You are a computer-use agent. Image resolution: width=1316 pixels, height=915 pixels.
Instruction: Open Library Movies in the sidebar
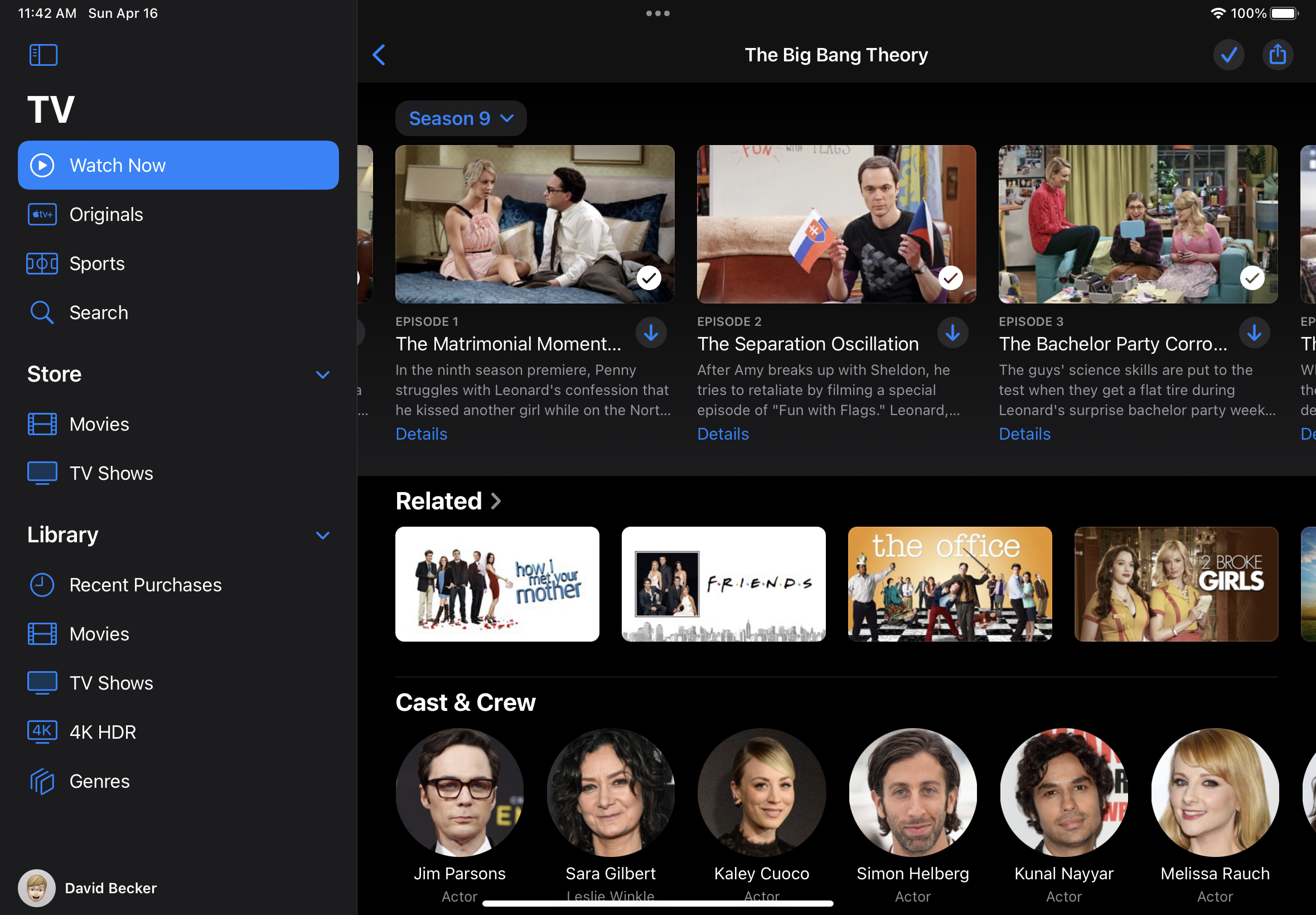click(178, 634)
